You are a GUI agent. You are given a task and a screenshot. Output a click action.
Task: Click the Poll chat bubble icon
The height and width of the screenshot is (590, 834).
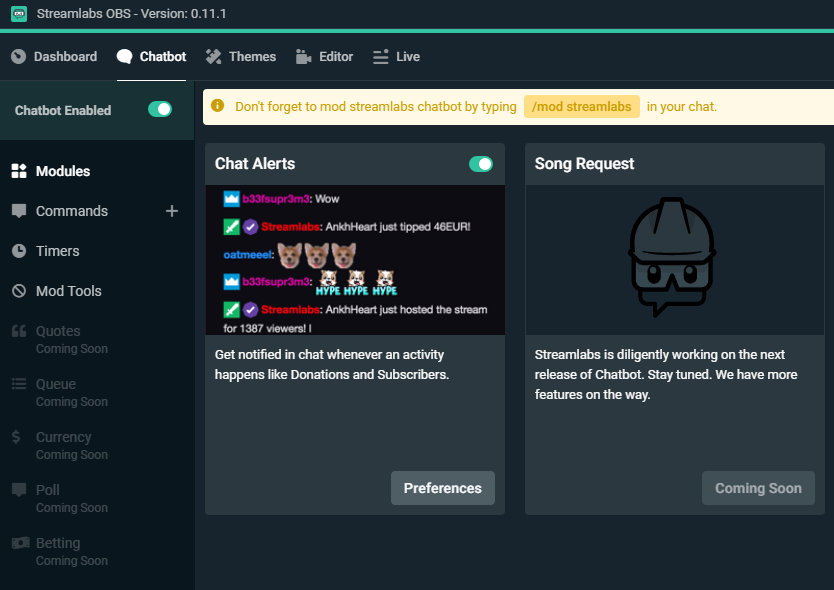click(19, 490)
